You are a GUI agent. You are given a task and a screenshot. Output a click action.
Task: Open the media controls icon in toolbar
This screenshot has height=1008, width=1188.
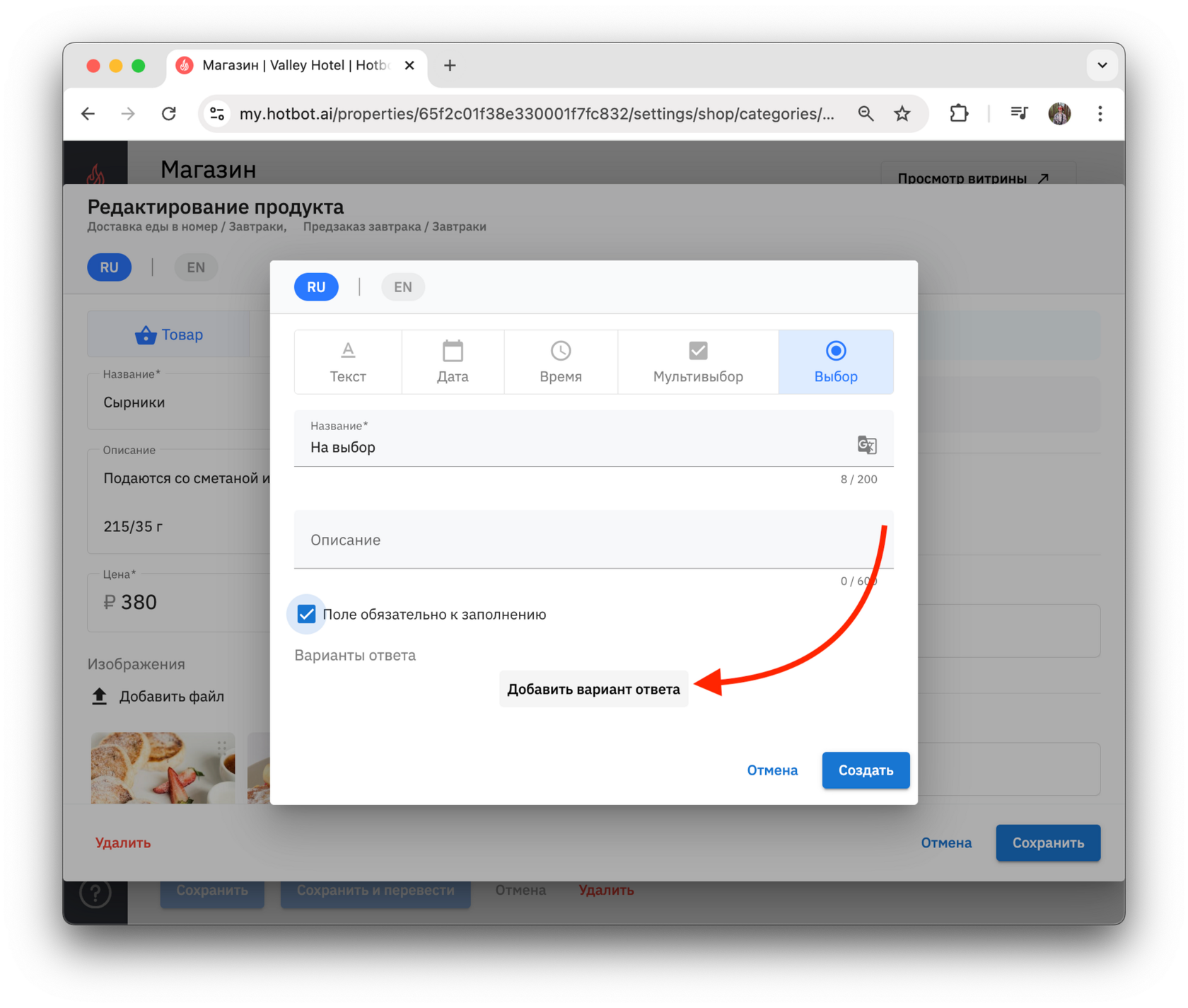click(x=1019, y=113)
